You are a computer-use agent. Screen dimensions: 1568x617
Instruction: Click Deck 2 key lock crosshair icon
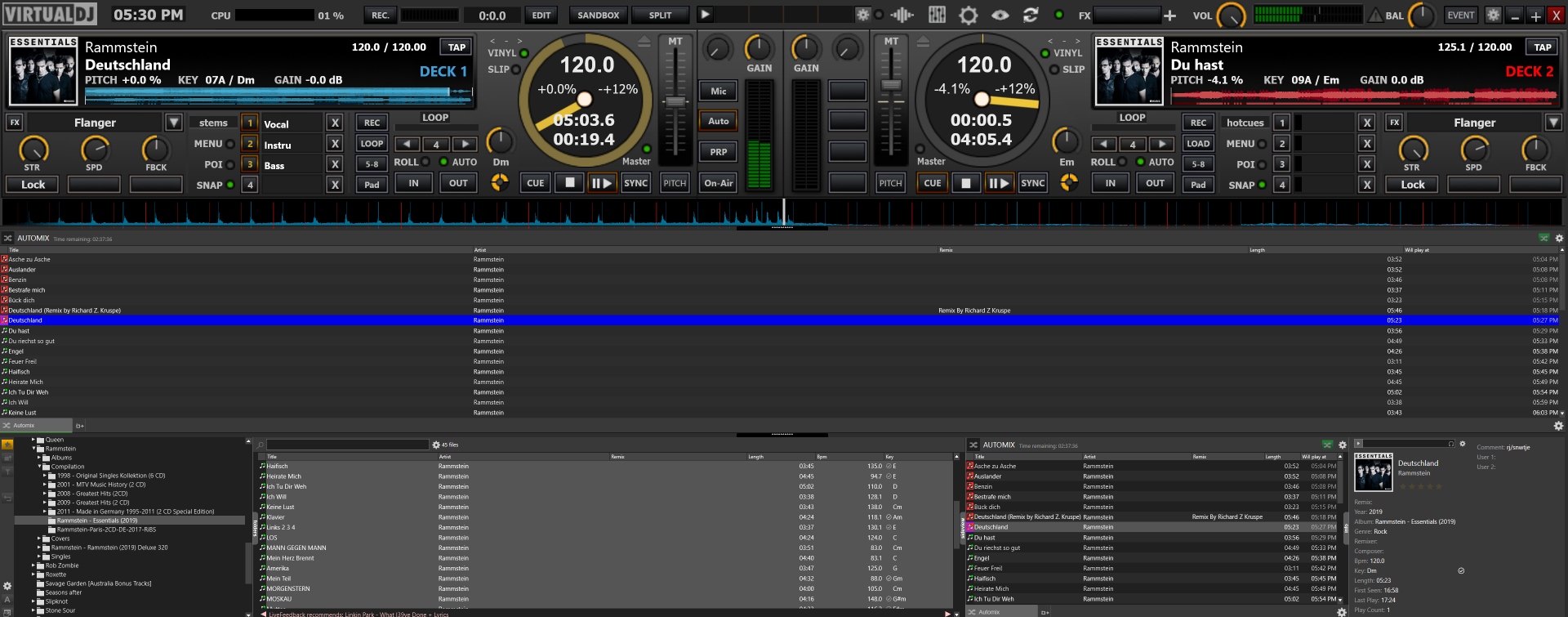(x=1068, y=182)
